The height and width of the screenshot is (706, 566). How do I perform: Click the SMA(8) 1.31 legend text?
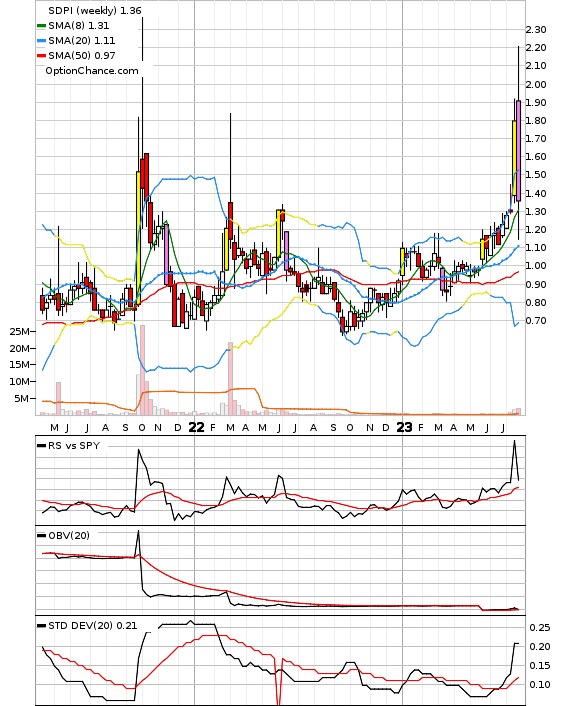tap(78, 26)
